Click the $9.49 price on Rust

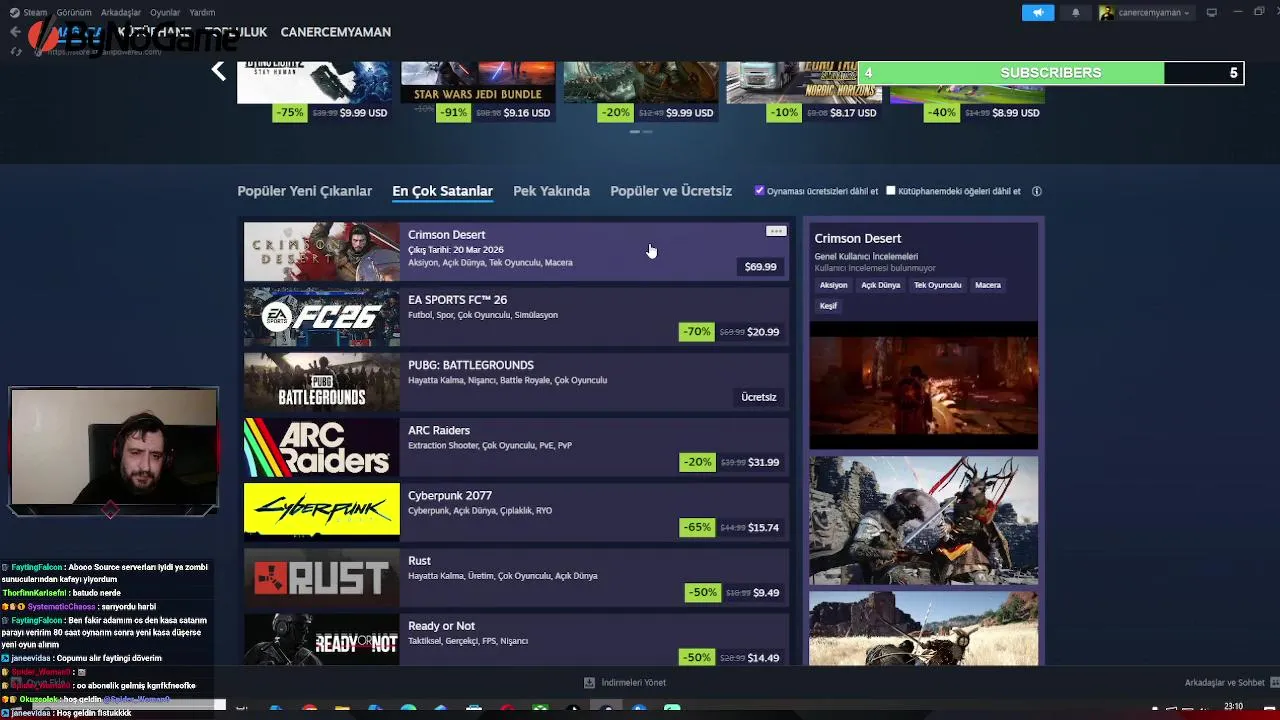[x=766, y=592]
